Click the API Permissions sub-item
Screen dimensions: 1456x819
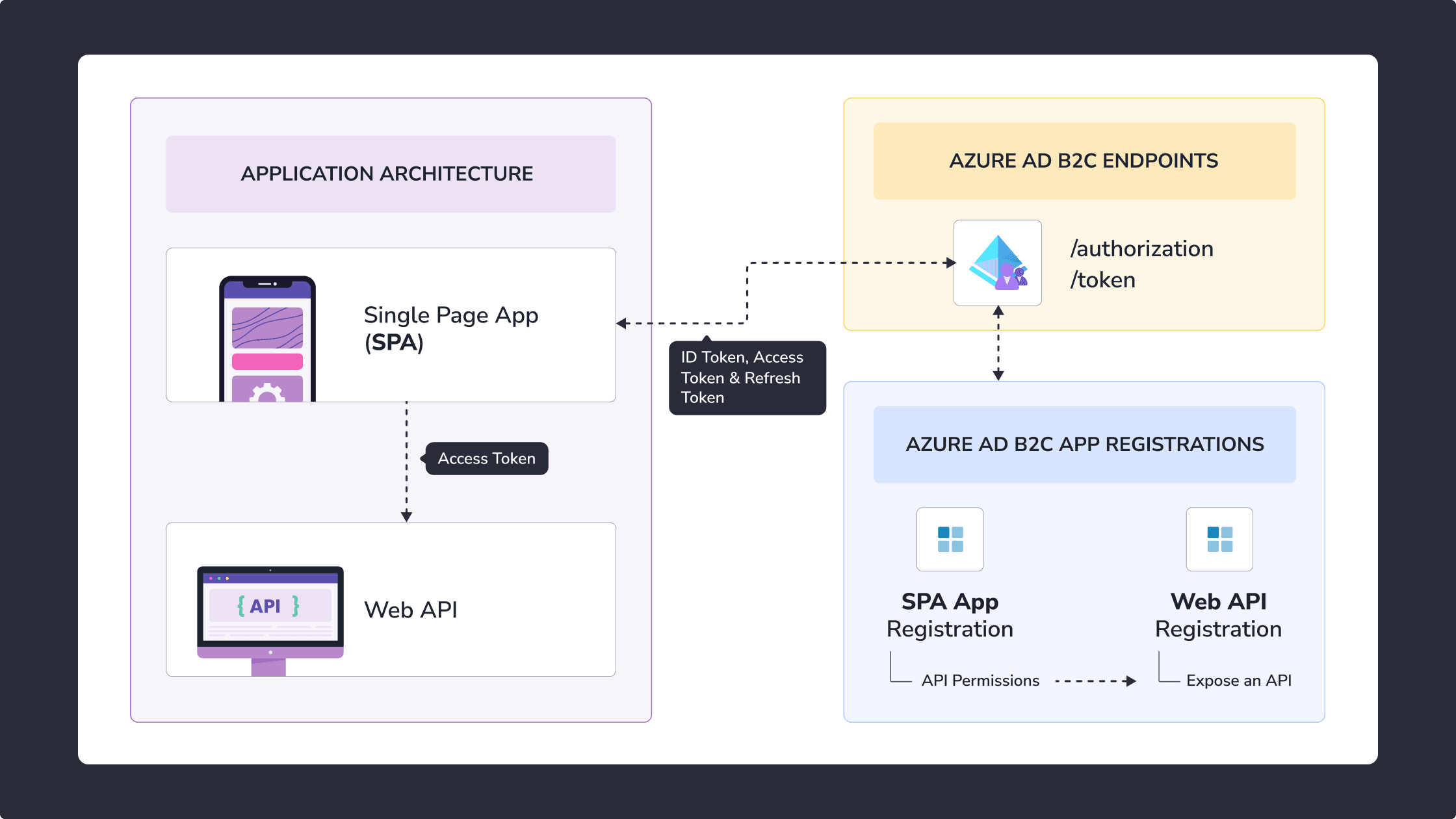pyautogui.click(x=980, y=681)
